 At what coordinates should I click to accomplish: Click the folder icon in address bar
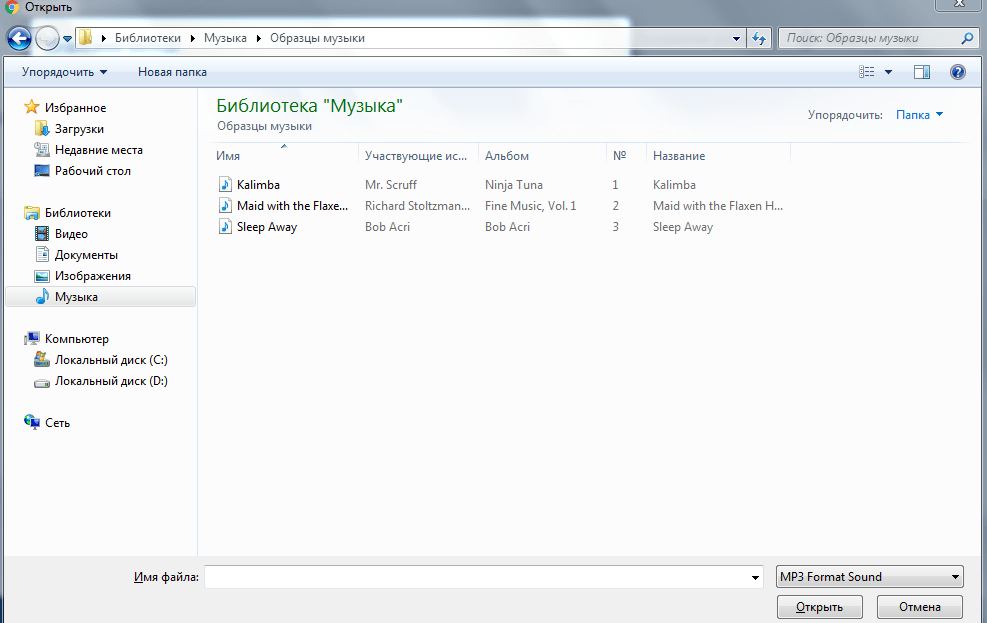tap(86, 38)
